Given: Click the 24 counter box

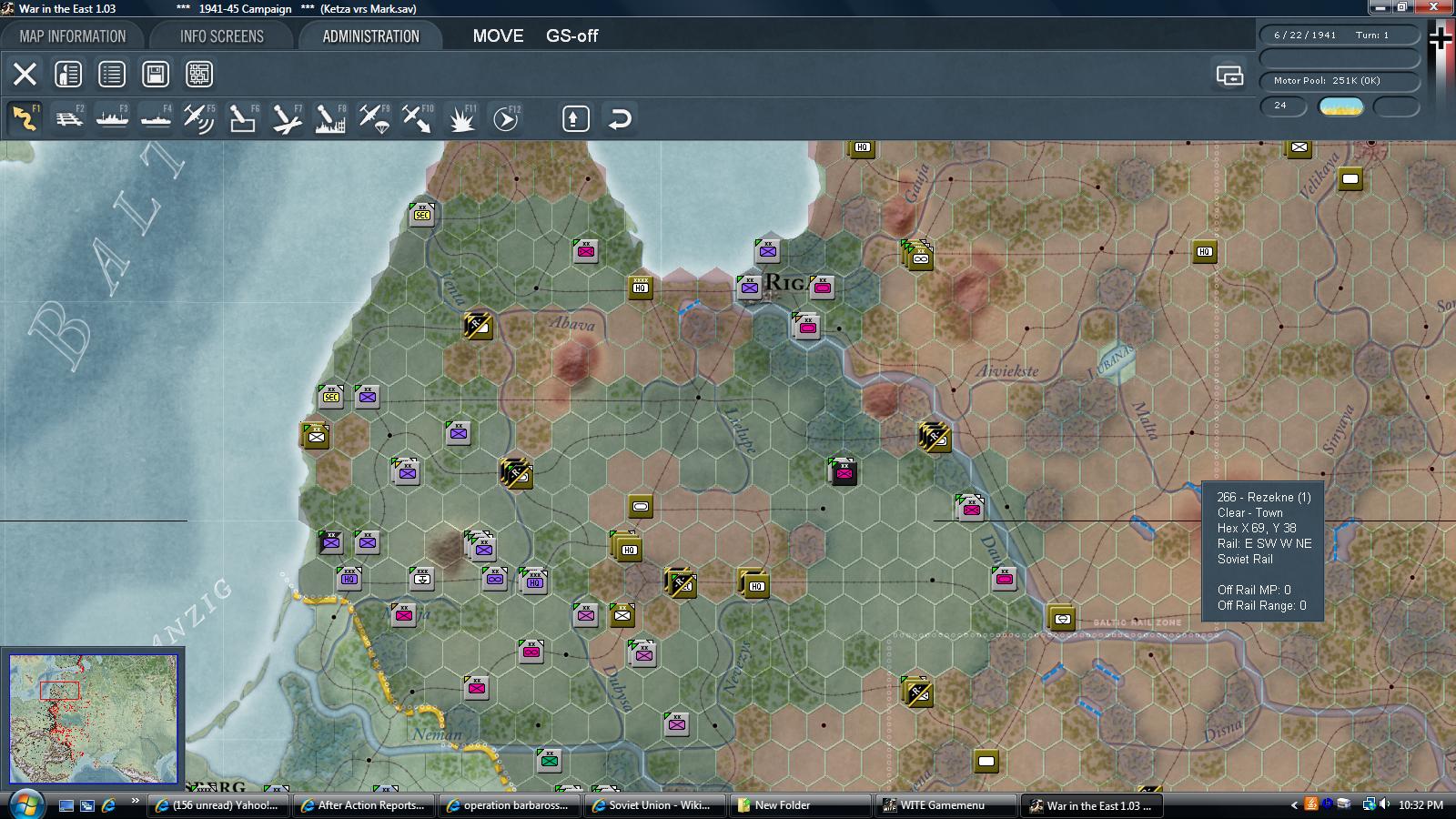Looking at the screenshot, I should tap(1283, 106).
